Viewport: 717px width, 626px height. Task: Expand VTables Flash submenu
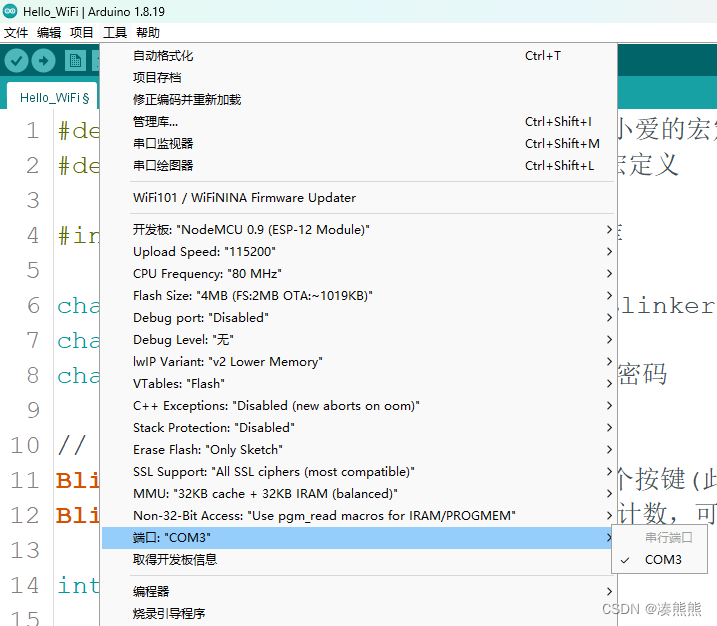358,384
